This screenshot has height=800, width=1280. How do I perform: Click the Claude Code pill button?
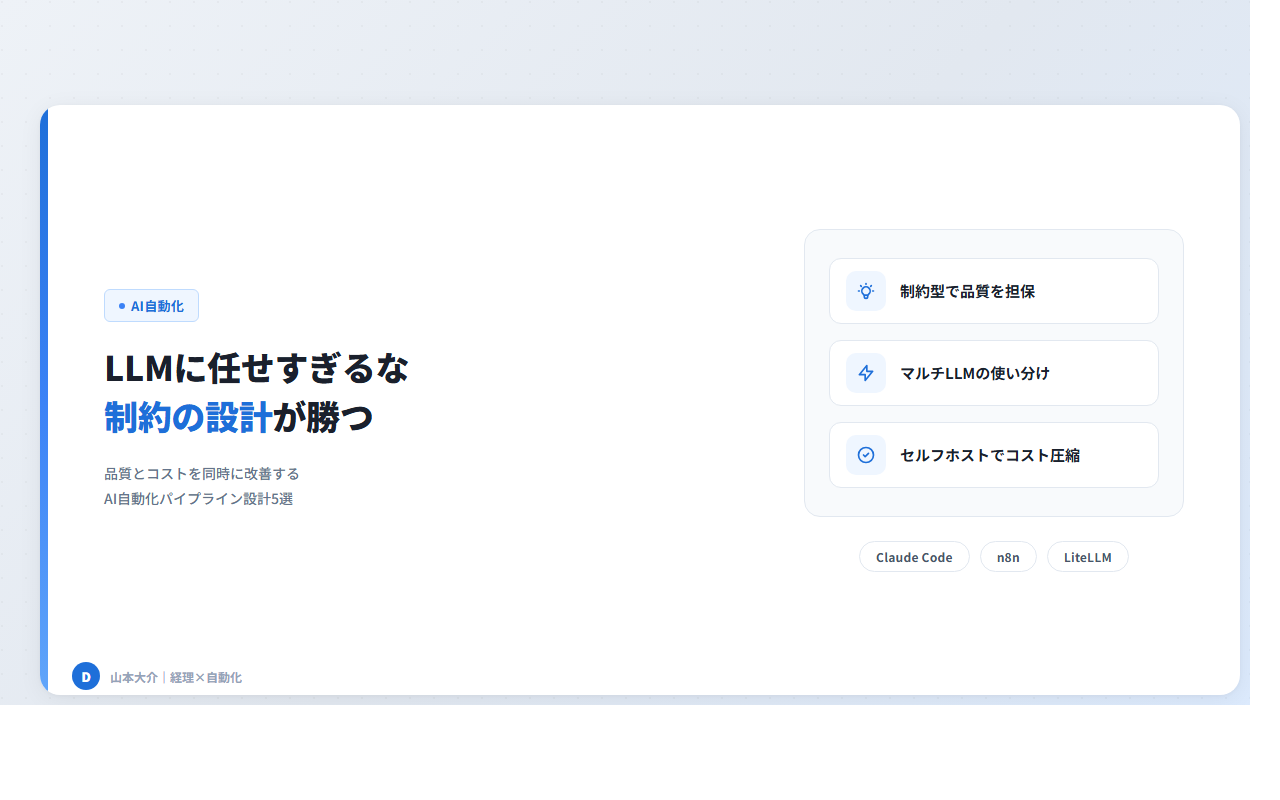tap(914, 556)
